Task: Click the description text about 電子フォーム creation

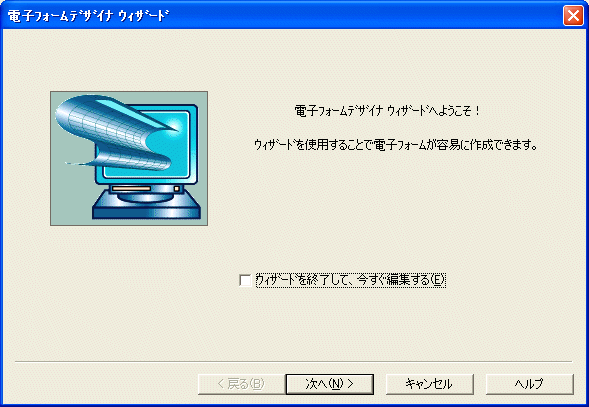Action: coord(395,144)
